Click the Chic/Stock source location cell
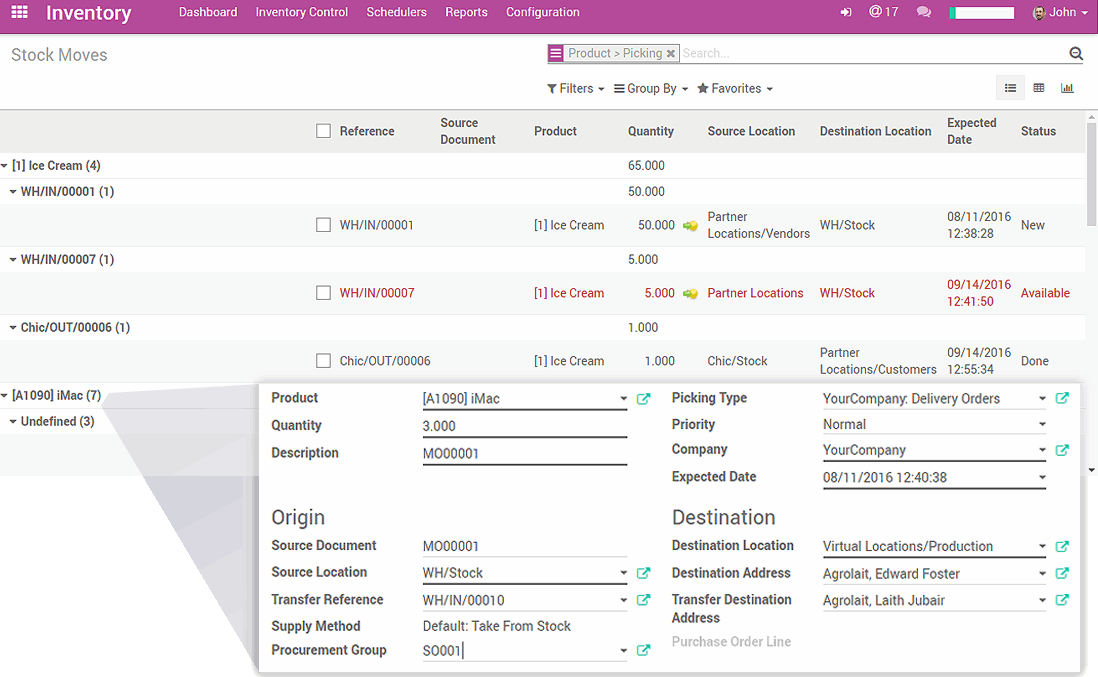This screenshot has height=677, width=1098. tap(737, 361)
